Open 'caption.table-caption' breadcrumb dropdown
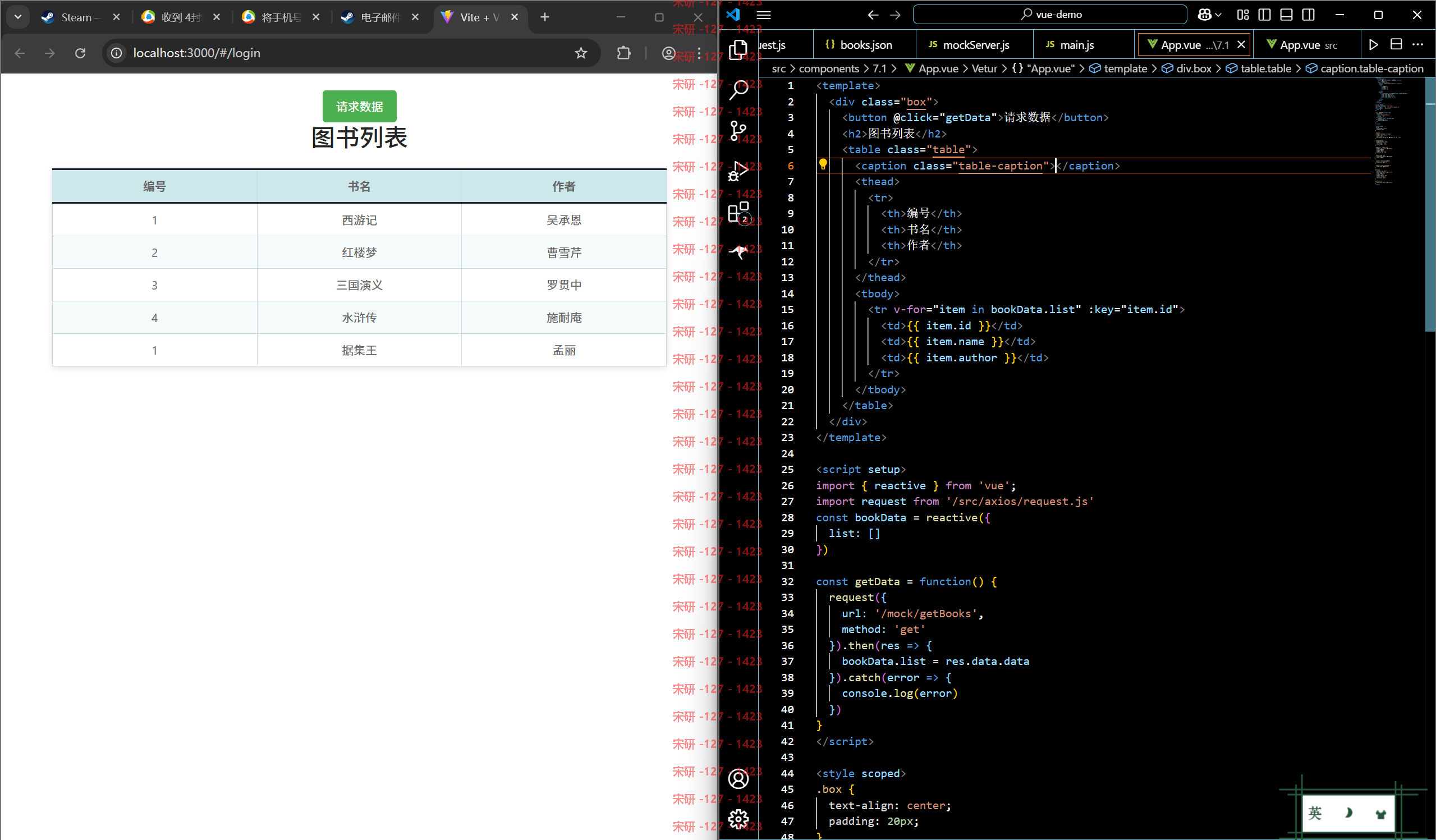 1364,68
